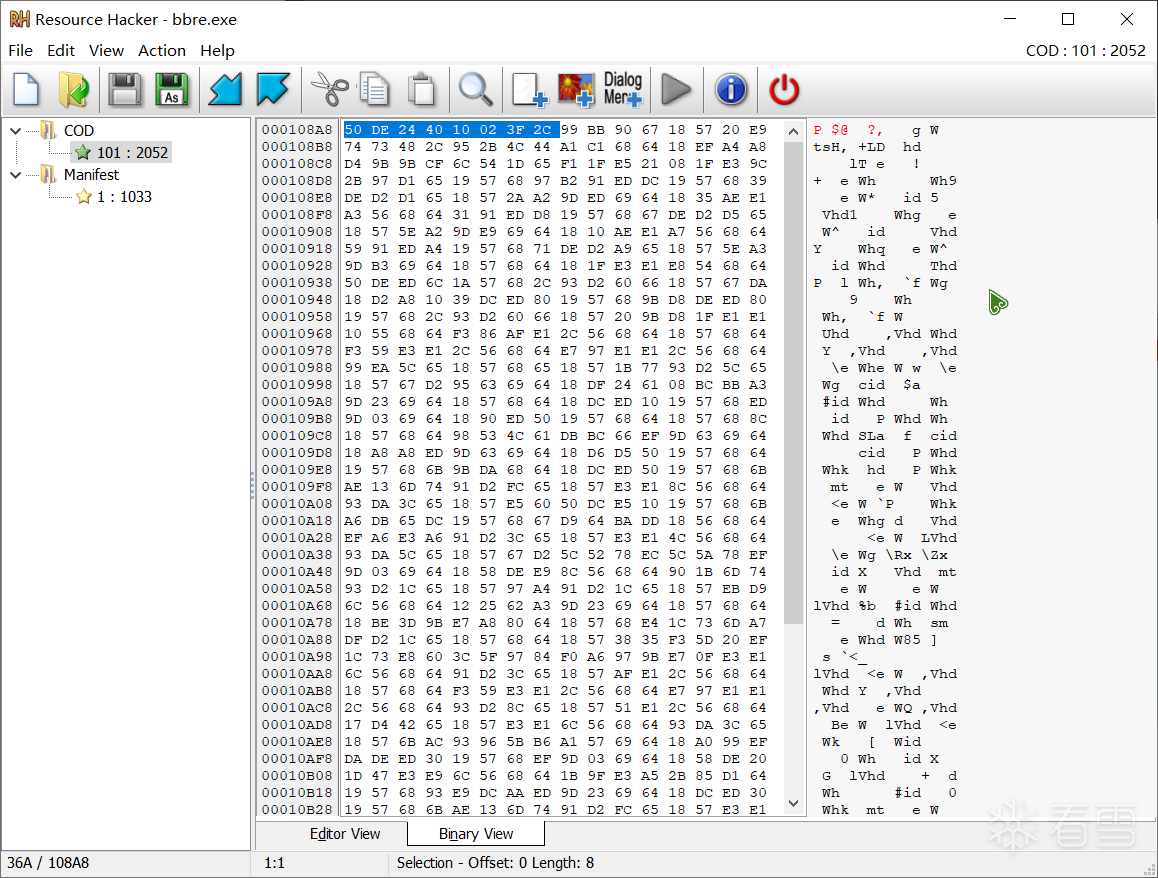The width and height of the screenshot is (1158, 878).
Task: Open the Action menu
Action: tap(162, 50)
